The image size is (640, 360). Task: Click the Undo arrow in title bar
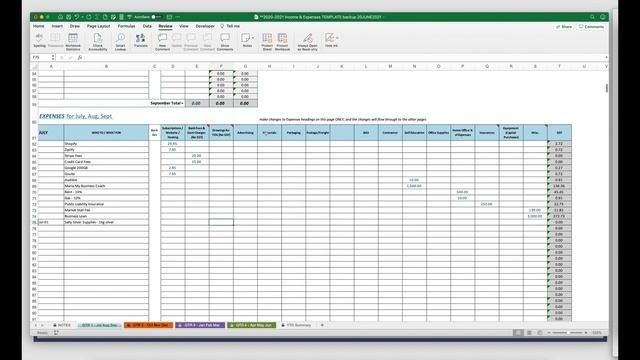click(x=77, y=17)
